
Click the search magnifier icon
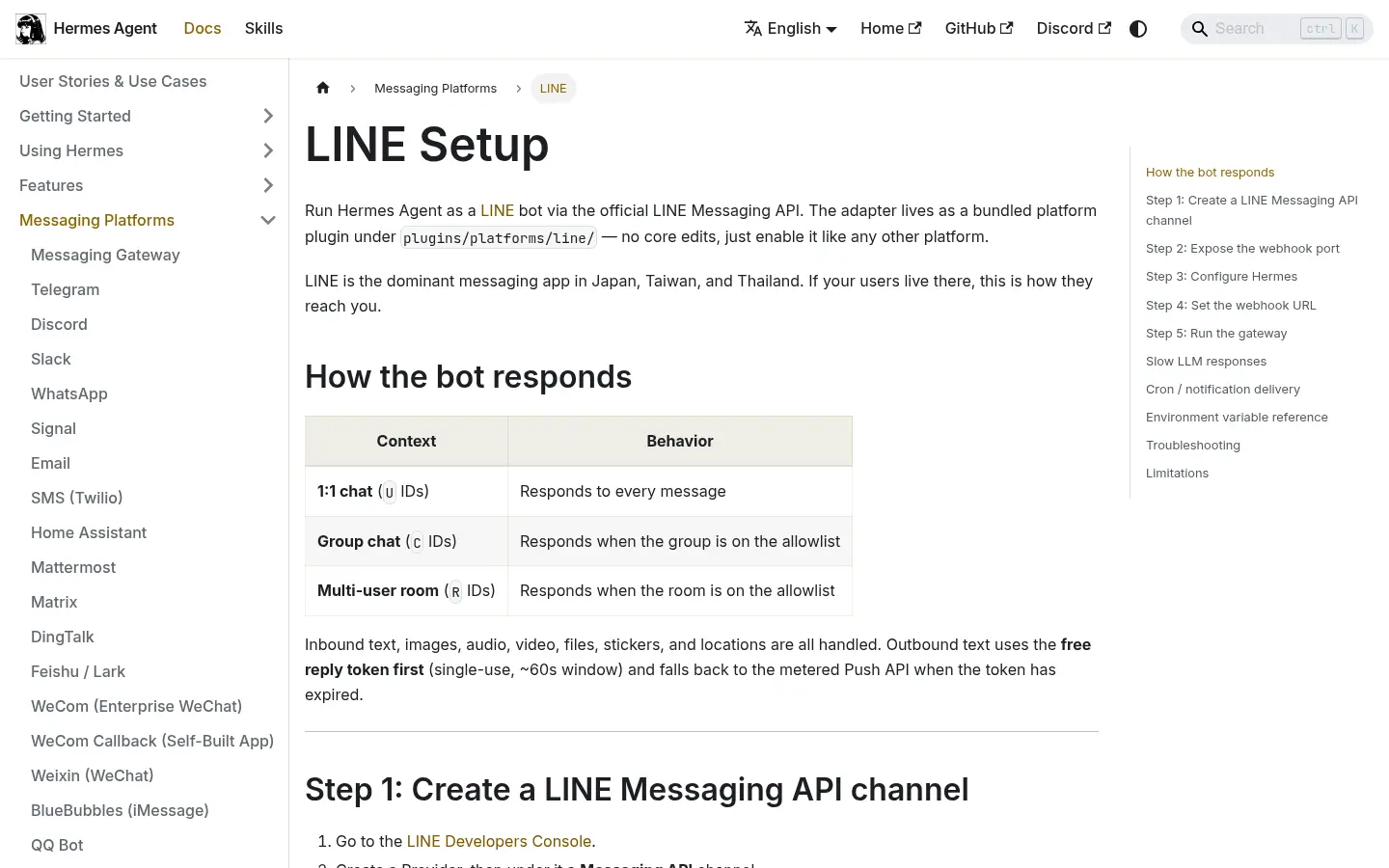[1200, 29]
